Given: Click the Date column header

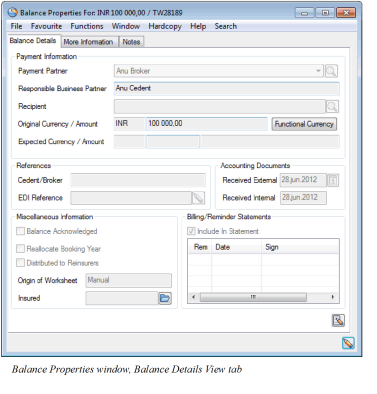Looking at the screenshot, I should (236, 247).
